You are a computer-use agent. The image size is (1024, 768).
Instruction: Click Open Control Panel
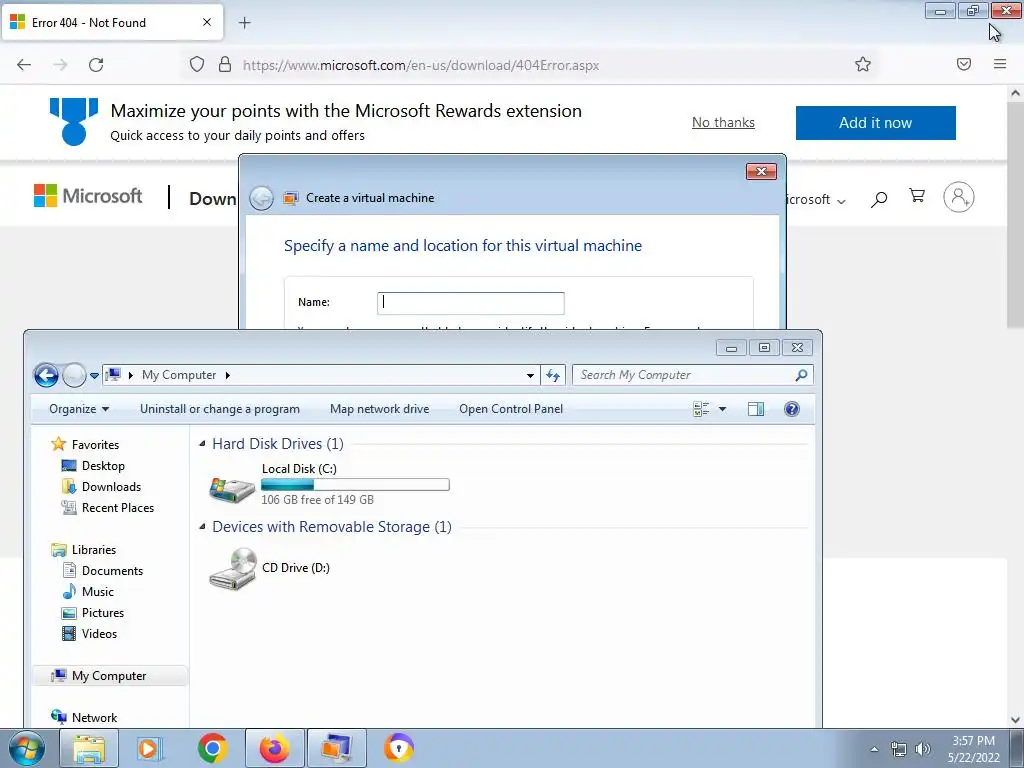[x=511, y=409]
